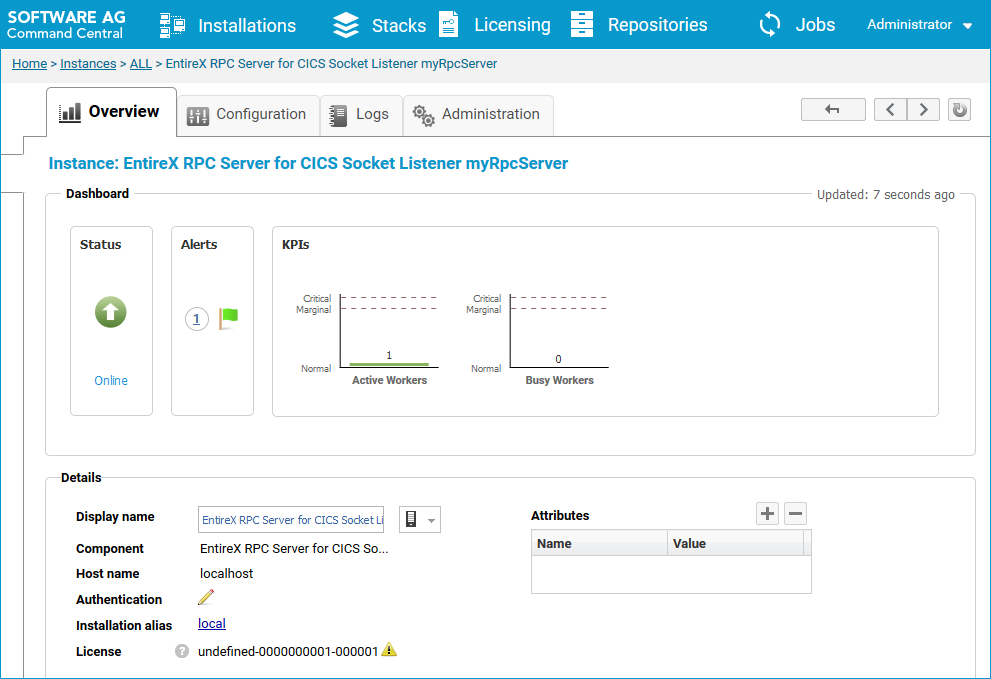Remove attribute with the minus button

coord(796,513)
